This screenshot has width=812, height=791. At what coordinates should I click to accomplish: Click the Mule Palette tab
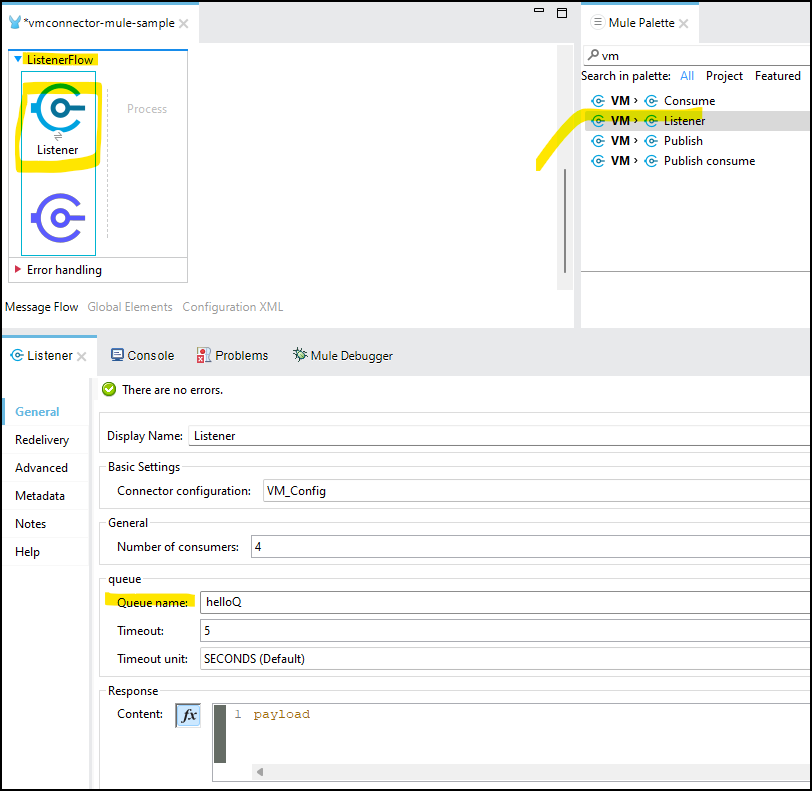[x=641, y=23]
